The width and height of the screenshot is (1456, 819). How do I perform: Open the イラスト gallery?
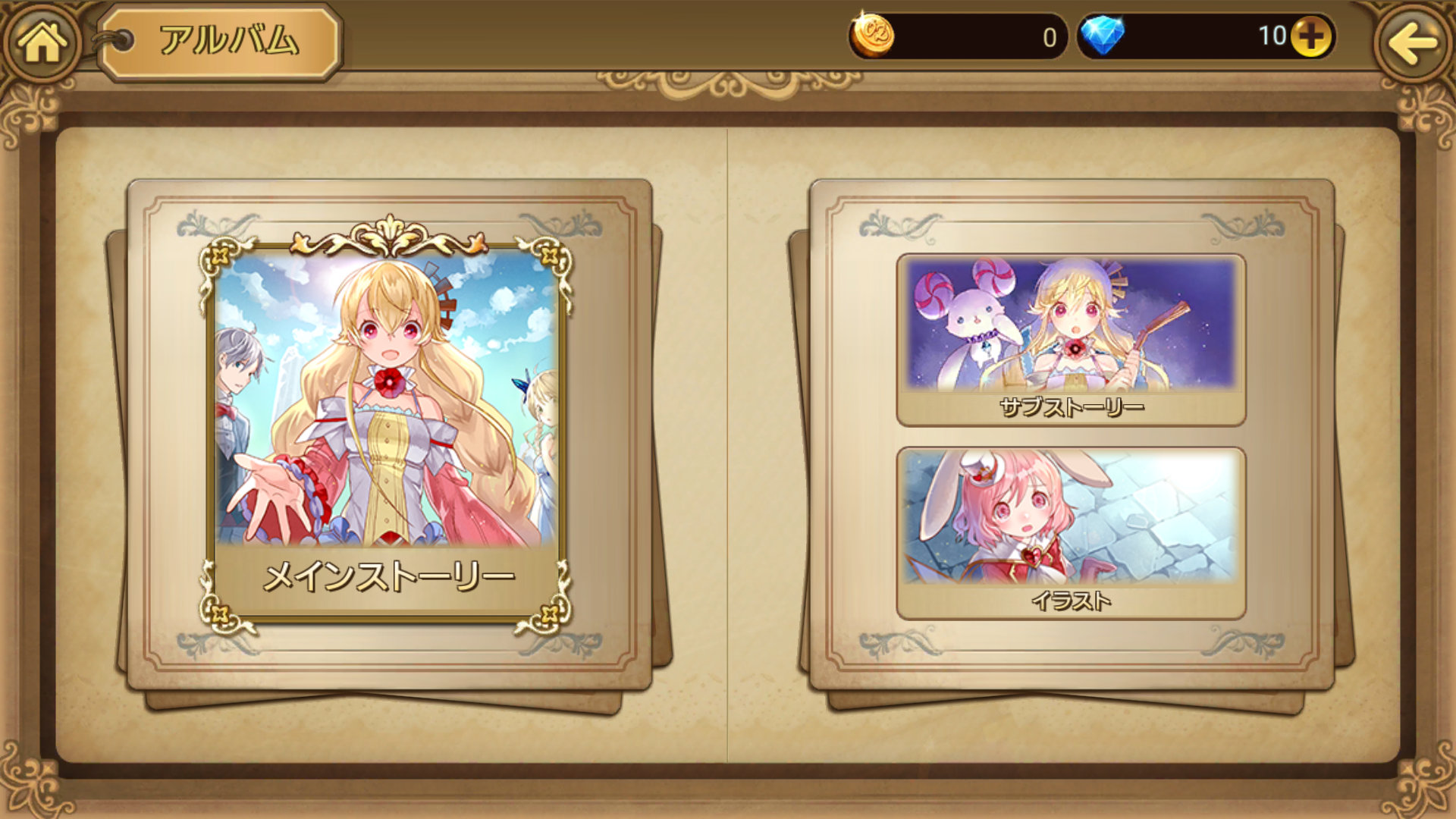pyautogui.click(x=1071, y=533)
